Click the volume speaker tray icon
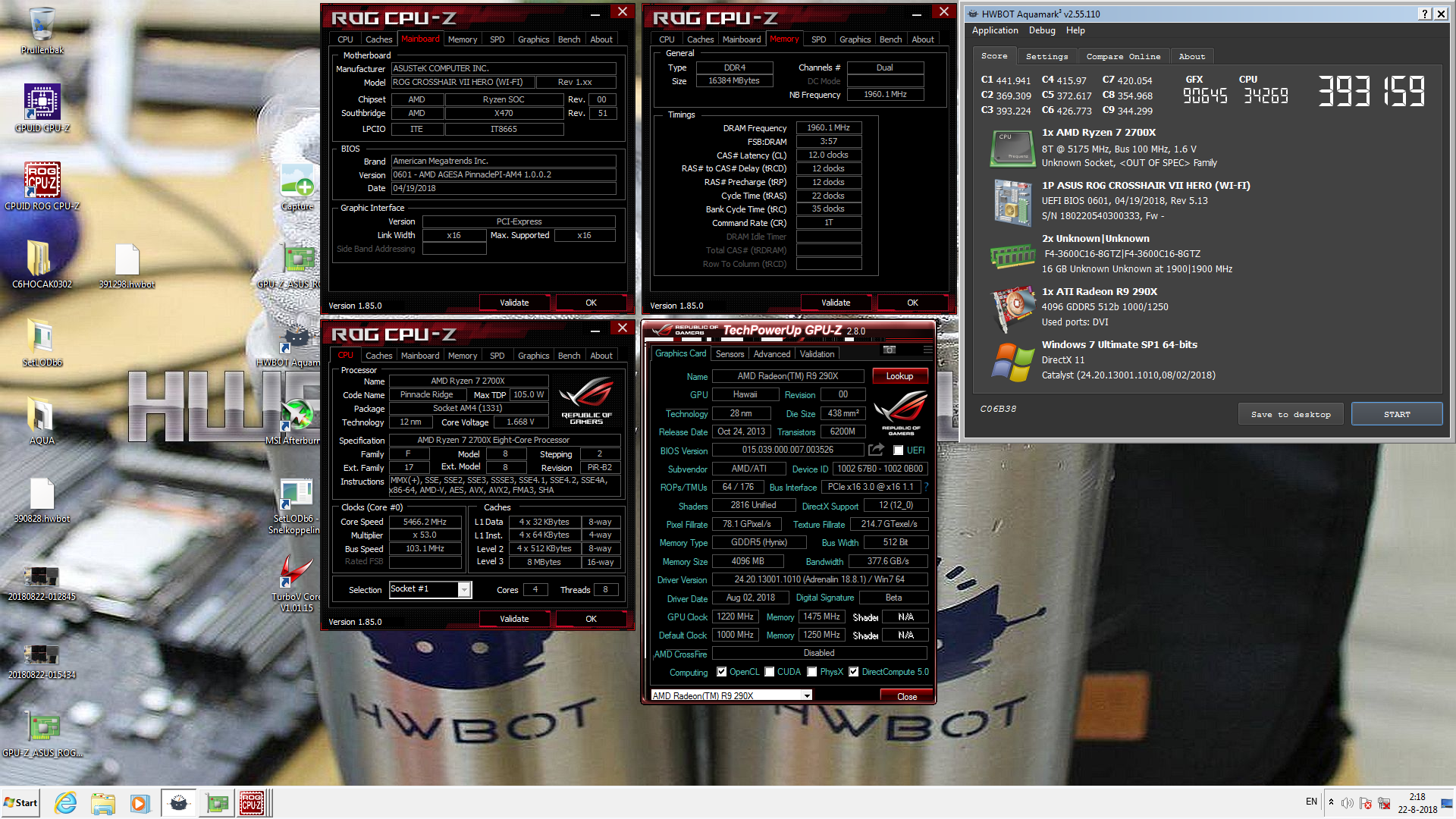Viewport: 1456px width, 819px height. coord(1347,803)
